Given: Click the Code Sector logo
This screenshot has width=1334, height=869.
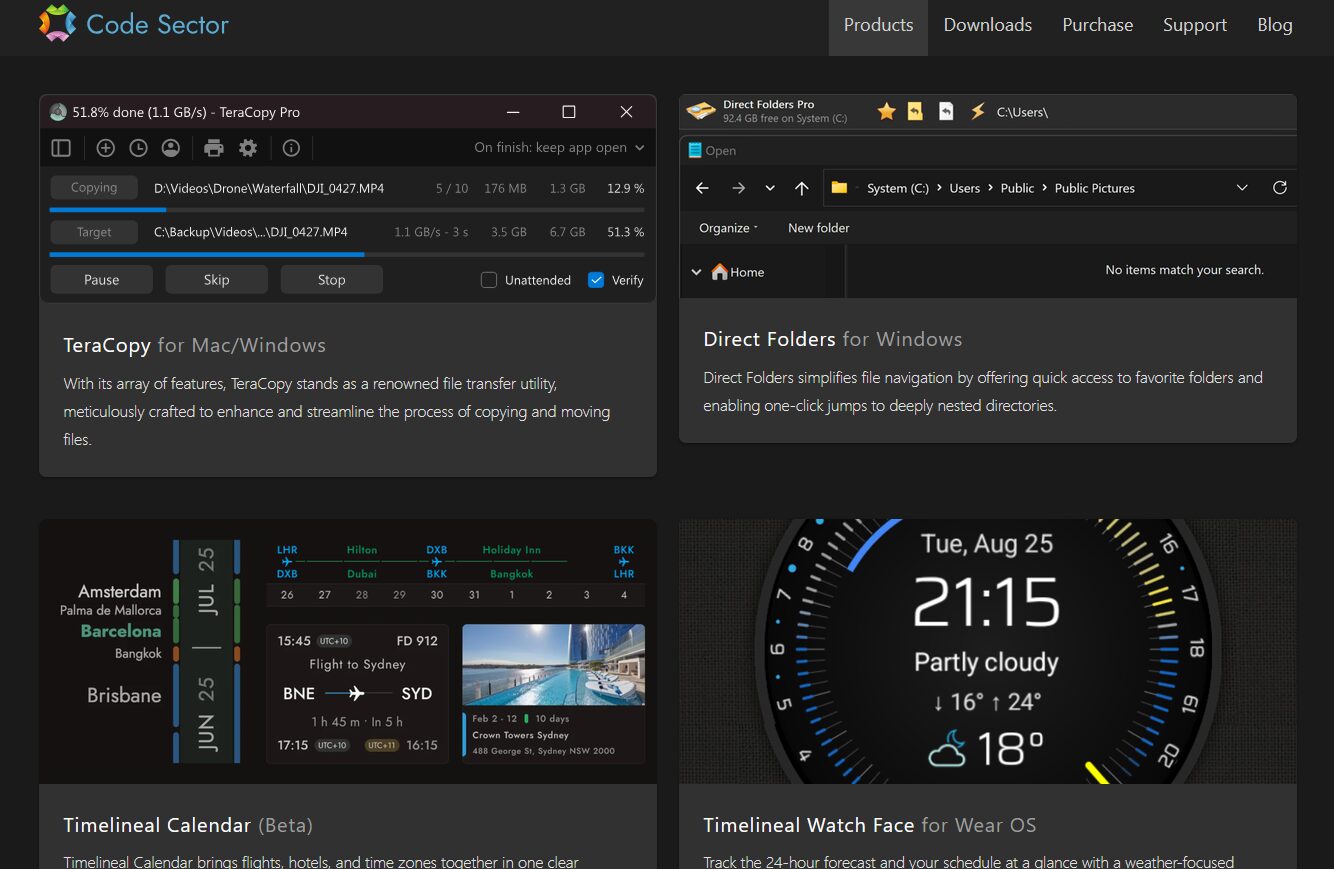Looking at the screenshot, I should point(133,24).
